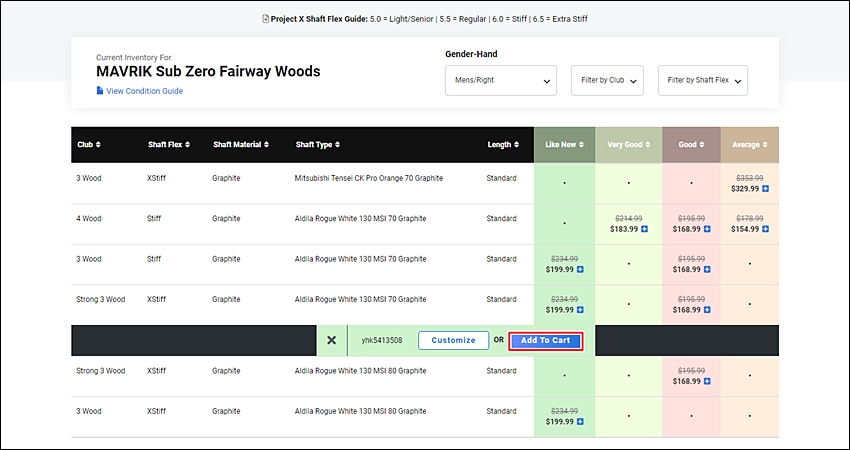Click the Add To Cart button
Viewport: 850px width, 450px height.
tap(545, 340)
